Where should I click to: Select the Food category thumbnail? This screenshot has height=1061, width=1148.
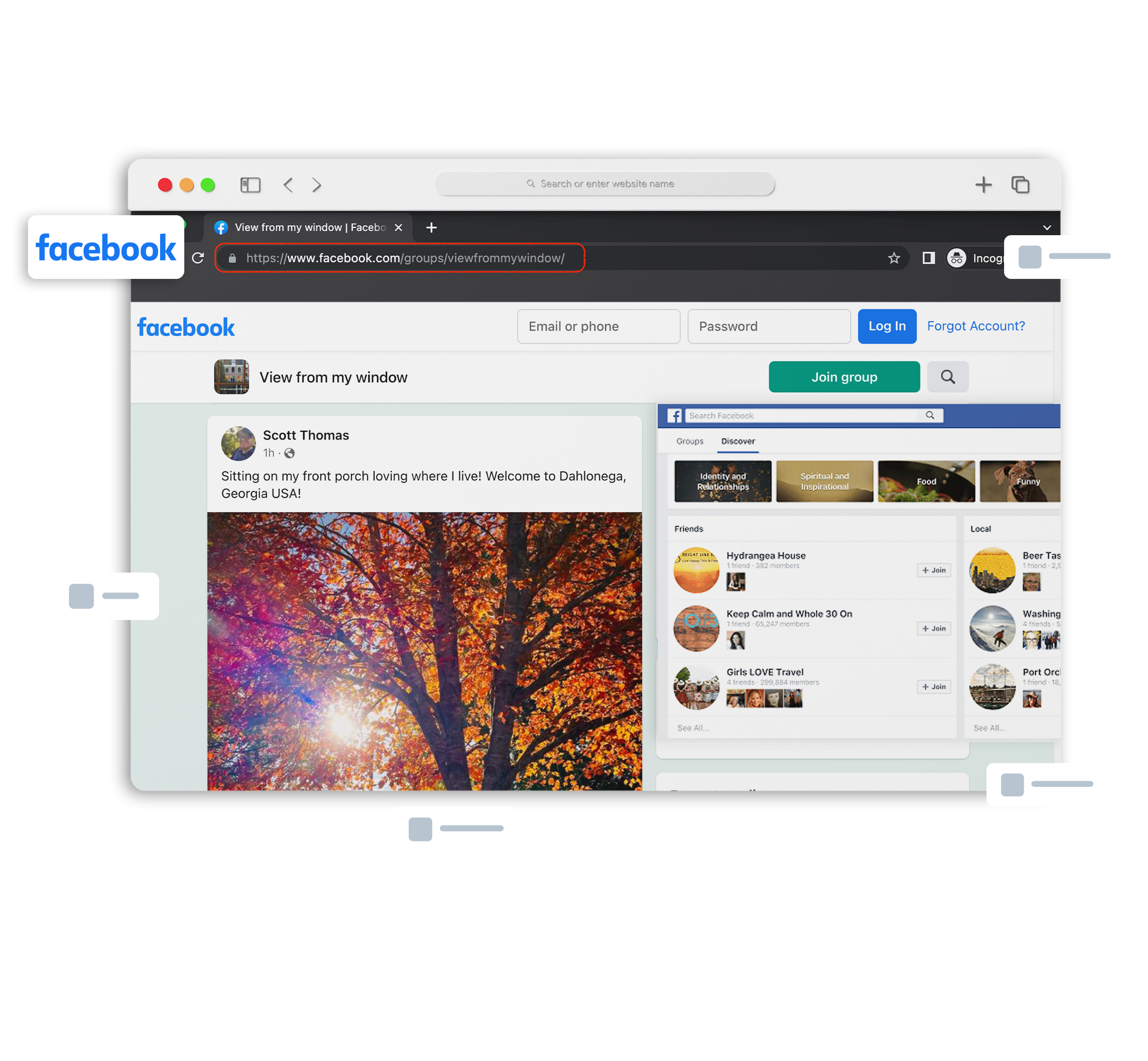[x=926, y=482]
